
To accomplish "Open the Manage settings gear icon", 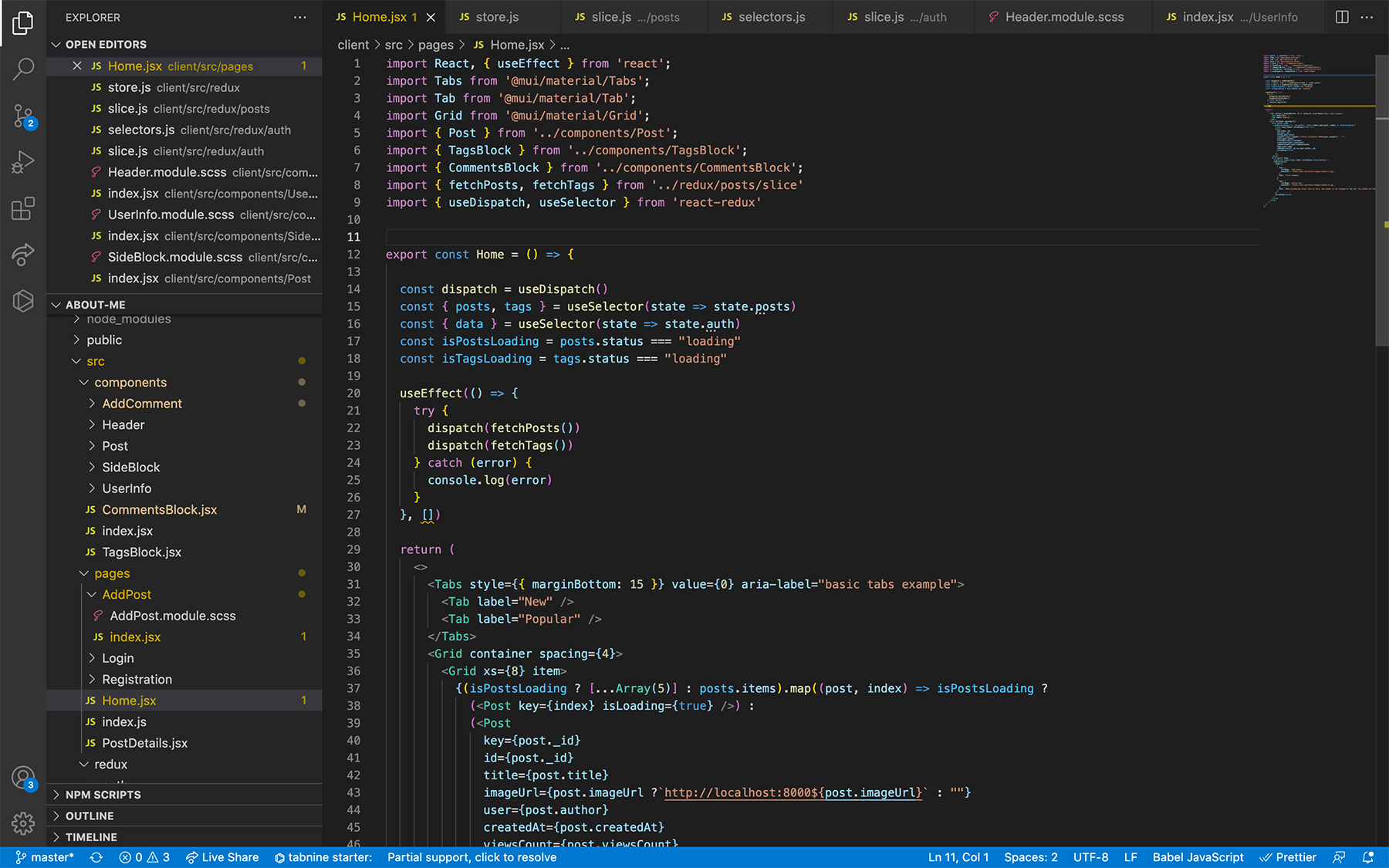I will [23, 824].
